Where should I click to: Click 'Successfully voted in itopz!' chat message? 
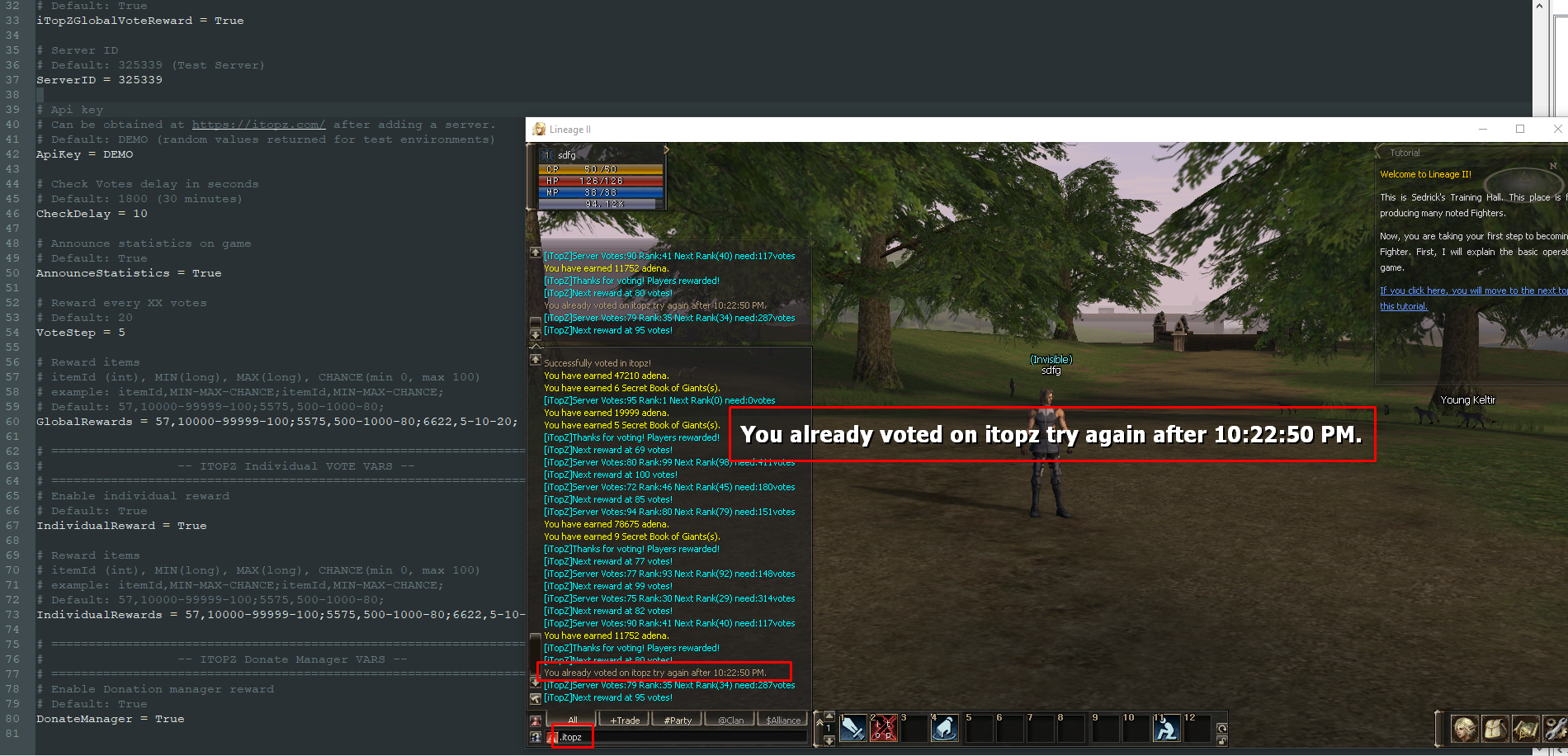point(597,363)
